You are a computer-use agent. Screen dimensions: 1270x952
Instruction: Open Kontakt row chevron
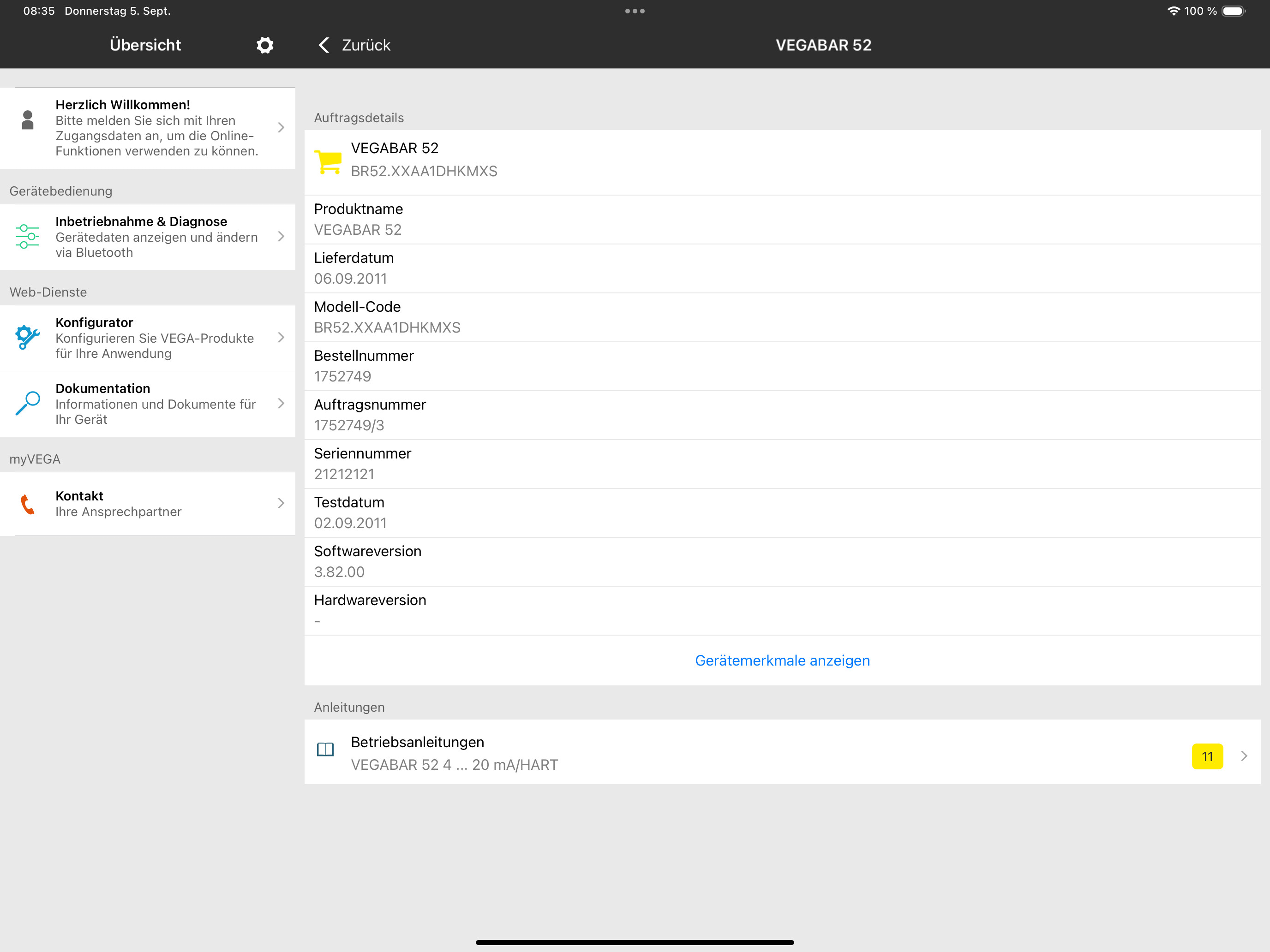pyautogui.click(x=281, y=503)
